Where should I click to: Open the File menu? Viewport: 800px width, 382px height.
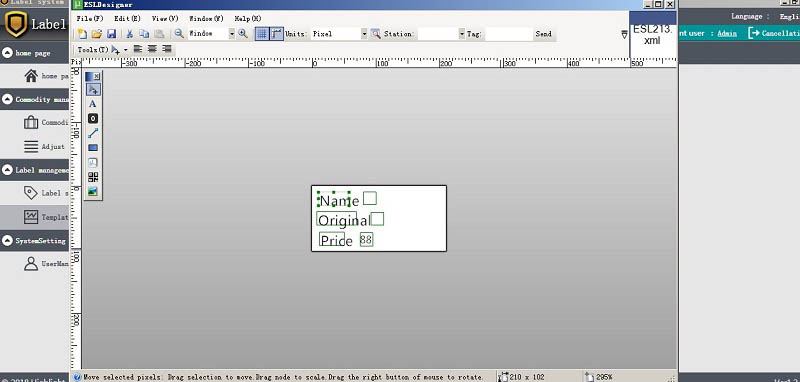[90, 18]
